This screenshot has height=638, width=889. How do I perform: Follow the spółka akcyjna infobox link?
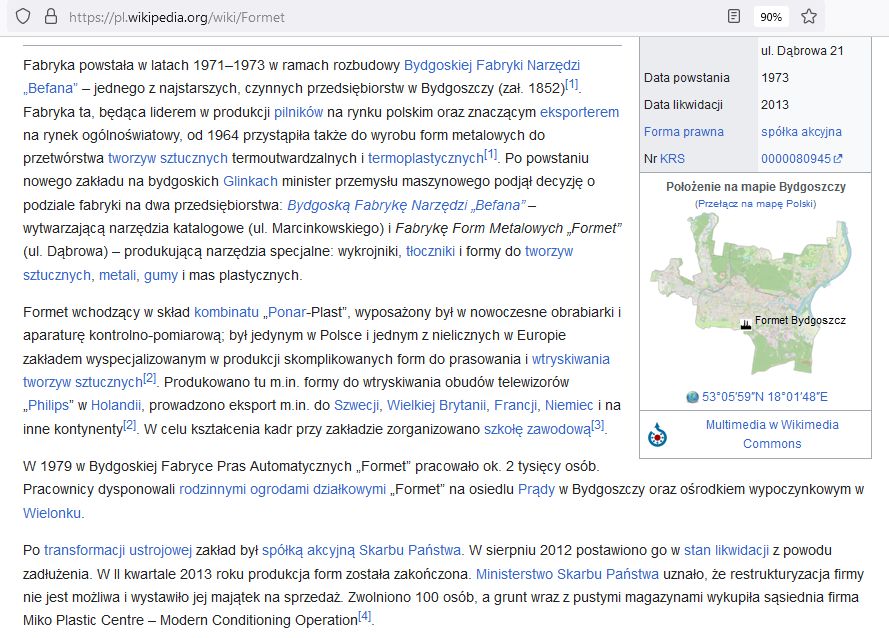tap(801, 132)
